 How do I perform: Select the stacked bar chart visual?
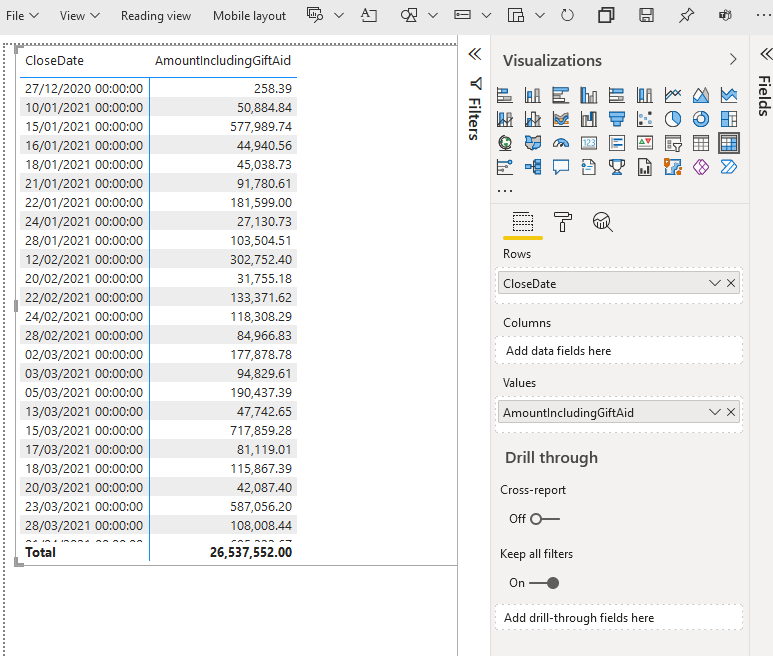click(x=505, y=95)
